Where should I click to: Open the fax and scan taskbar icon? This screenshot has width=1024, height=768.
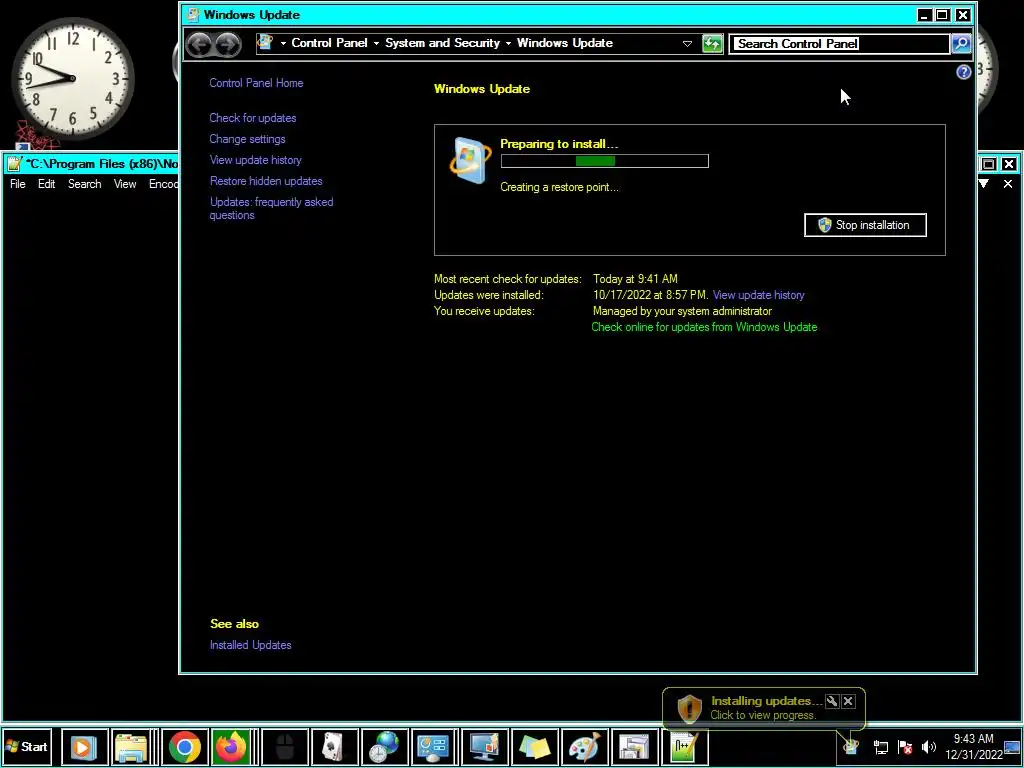[x=634, y=746]
